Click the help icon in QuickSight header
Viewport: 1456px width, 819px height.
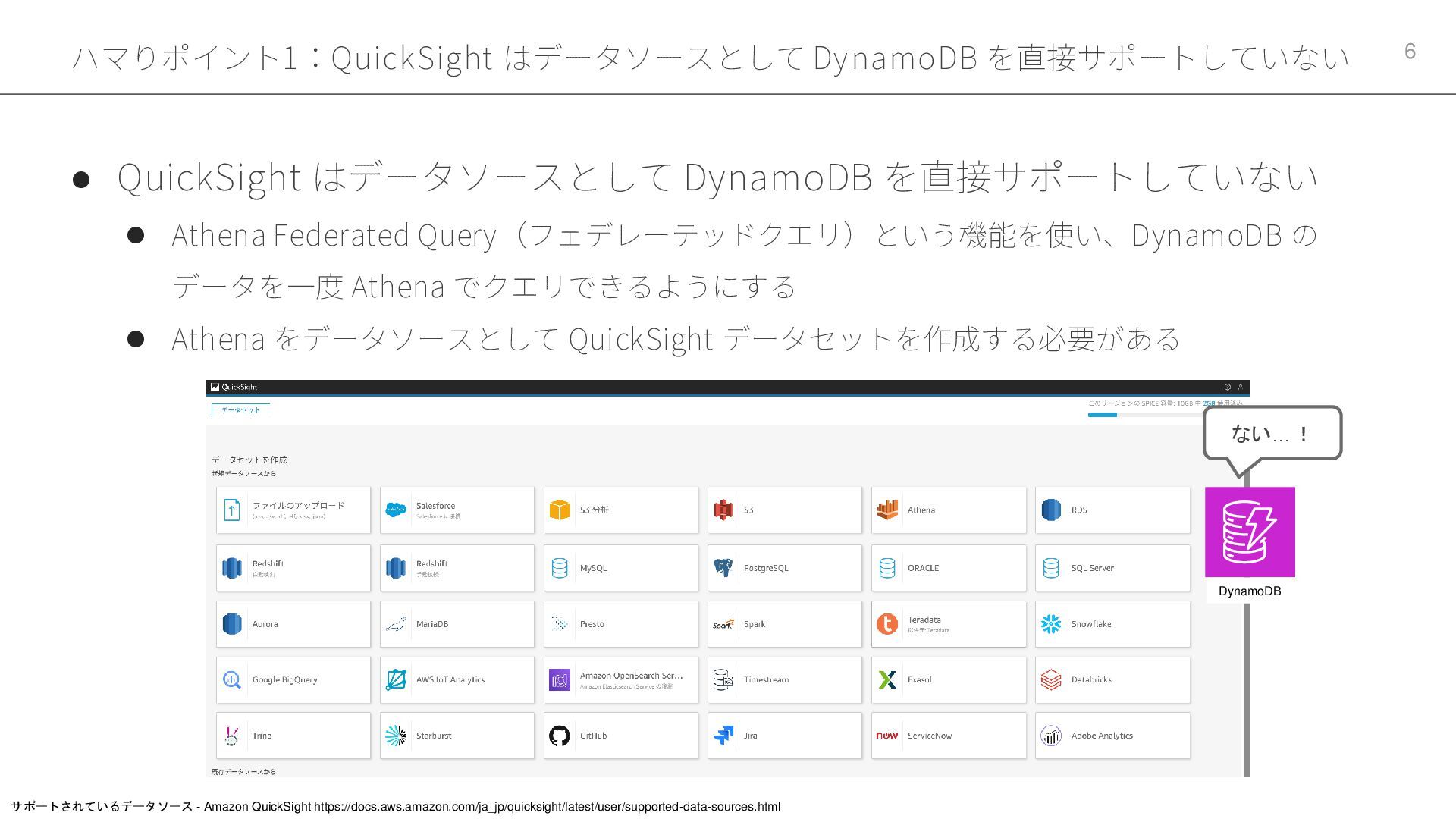[1227, 387]
